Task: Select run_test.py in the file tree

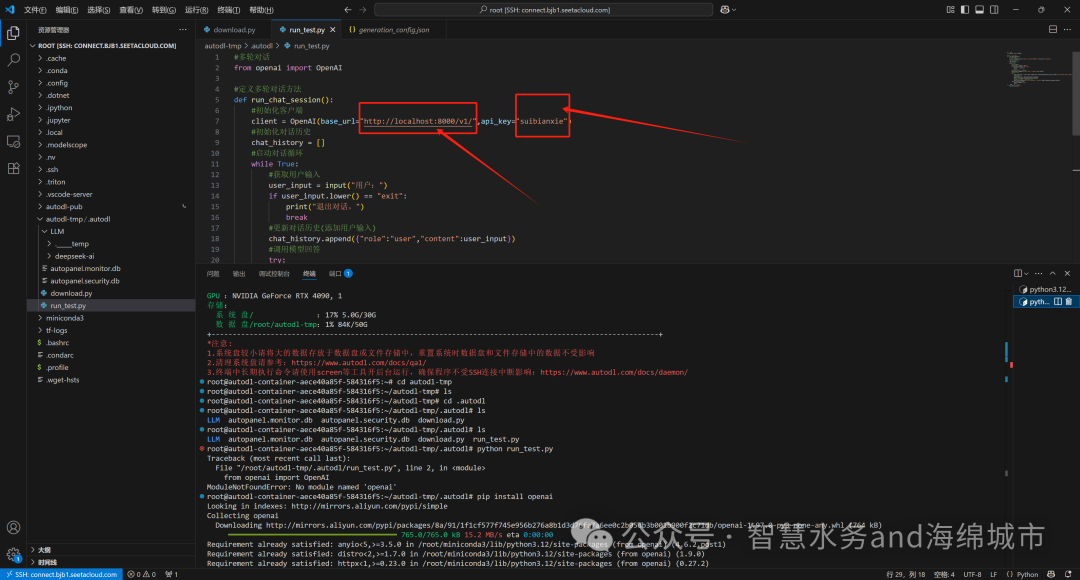Action: pos(112,306)
